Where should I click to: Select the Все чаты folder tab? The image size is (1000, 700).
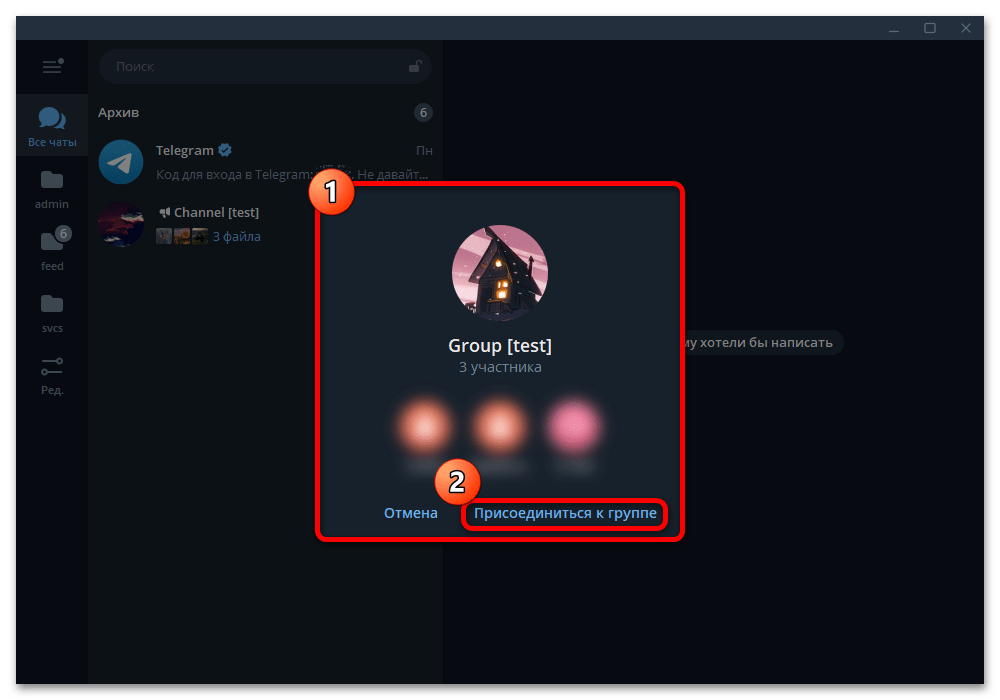coord(52,126)
